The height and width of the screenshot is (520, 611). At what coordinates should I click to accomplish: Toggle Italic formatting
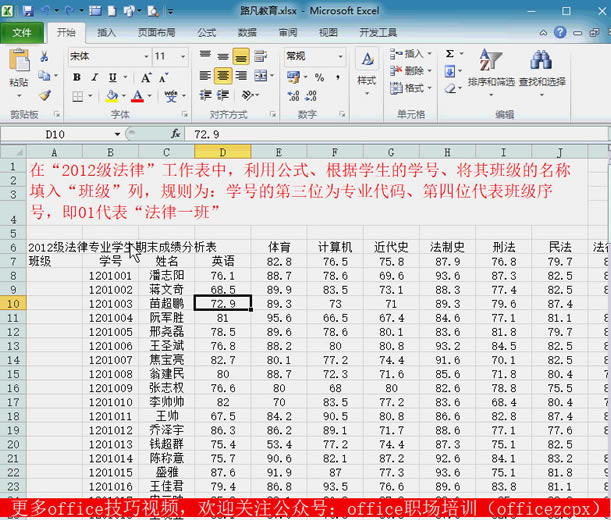coord(95,78)
